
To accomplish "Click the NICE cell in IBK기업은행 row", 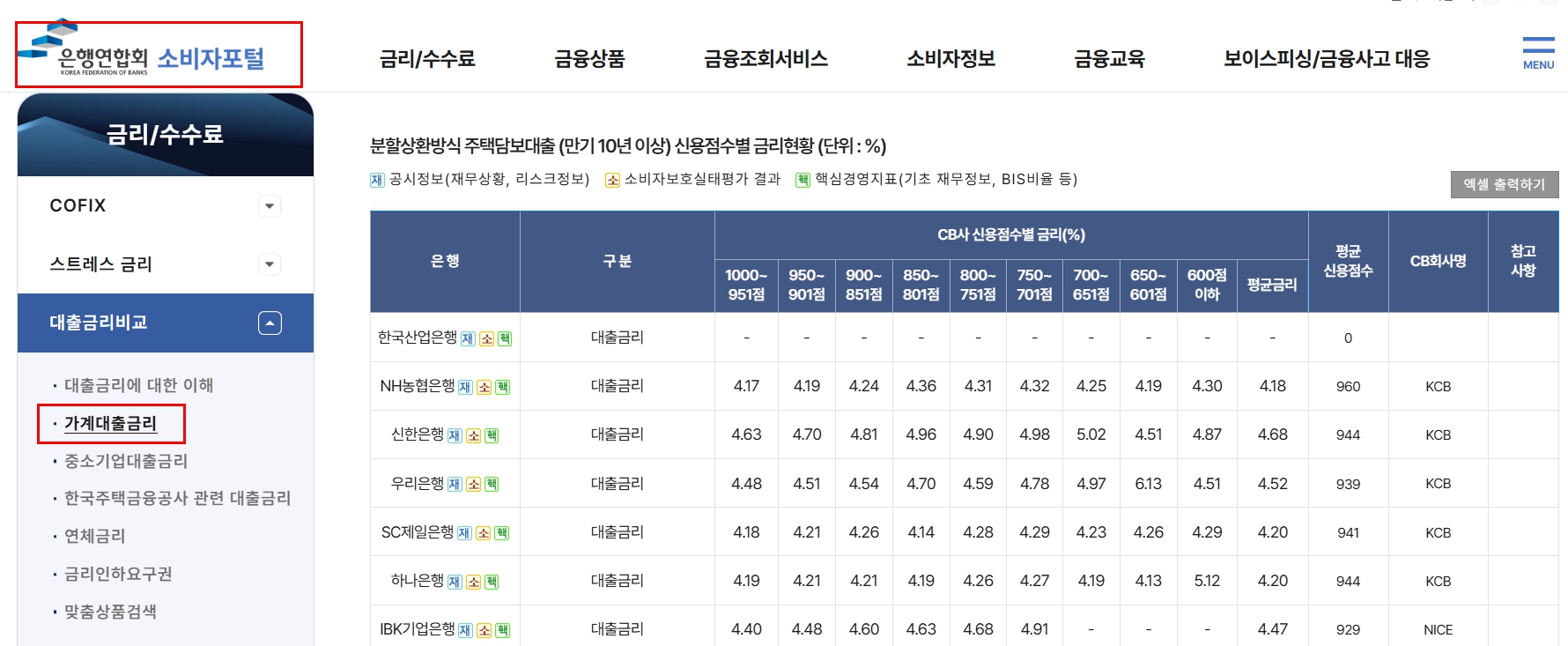I will (x=1438, y=629).
